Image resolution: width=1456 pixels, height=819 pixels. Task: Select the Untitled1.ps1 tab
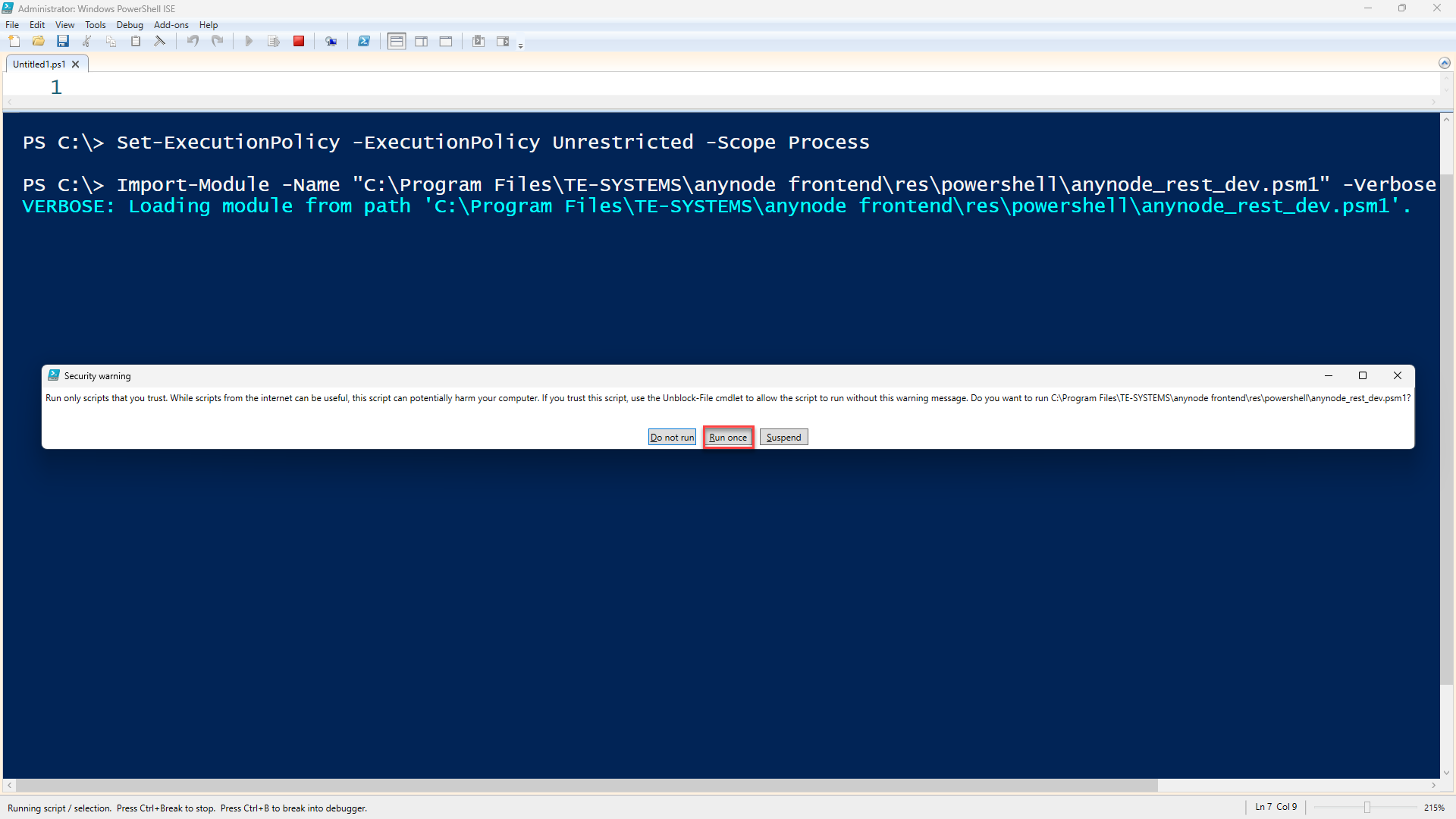click(x=38, y=64)
